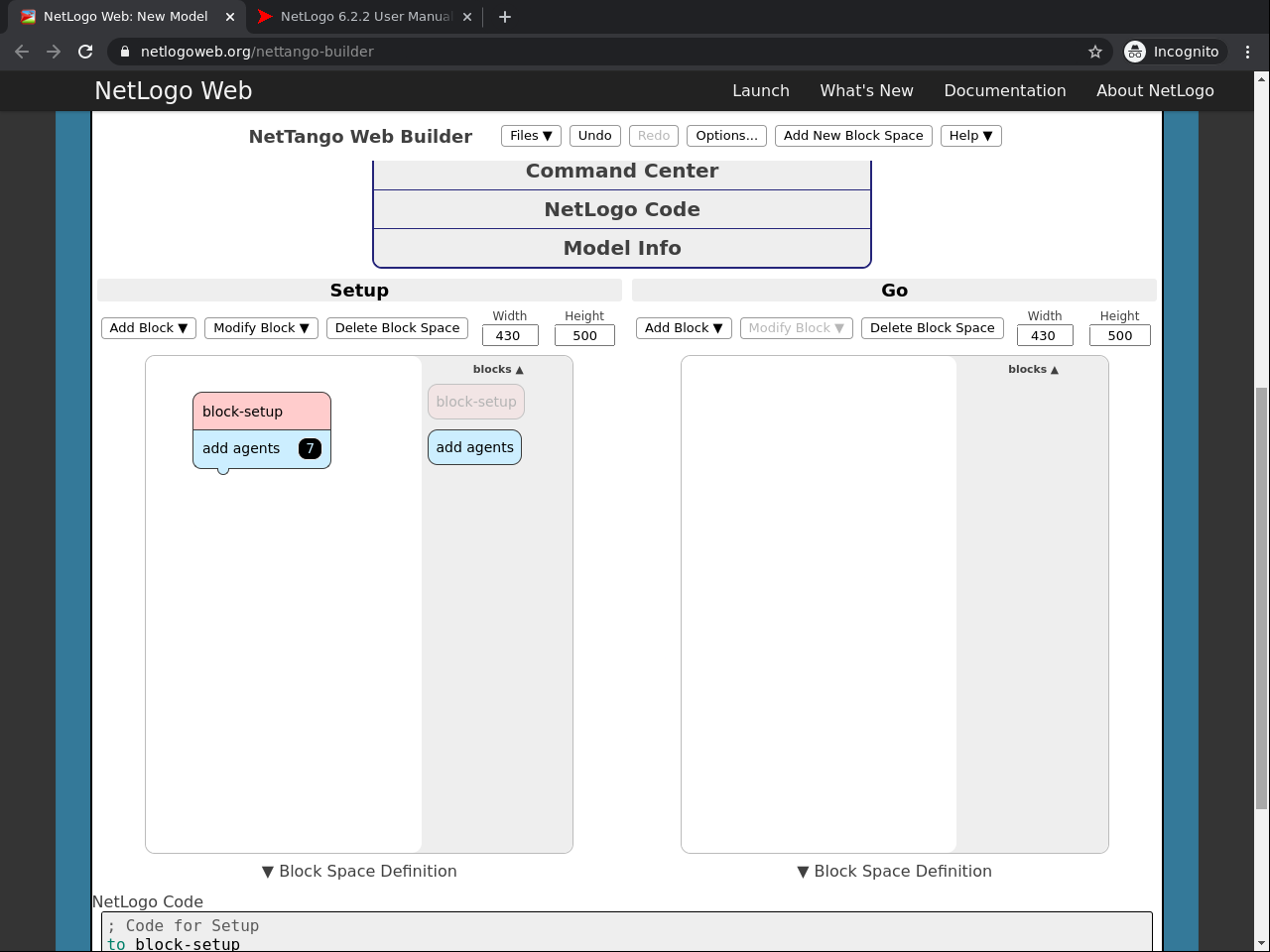This screenshot has height=952, width=1270.
Task: Click the Go block space title
Action: coord(894,291)
